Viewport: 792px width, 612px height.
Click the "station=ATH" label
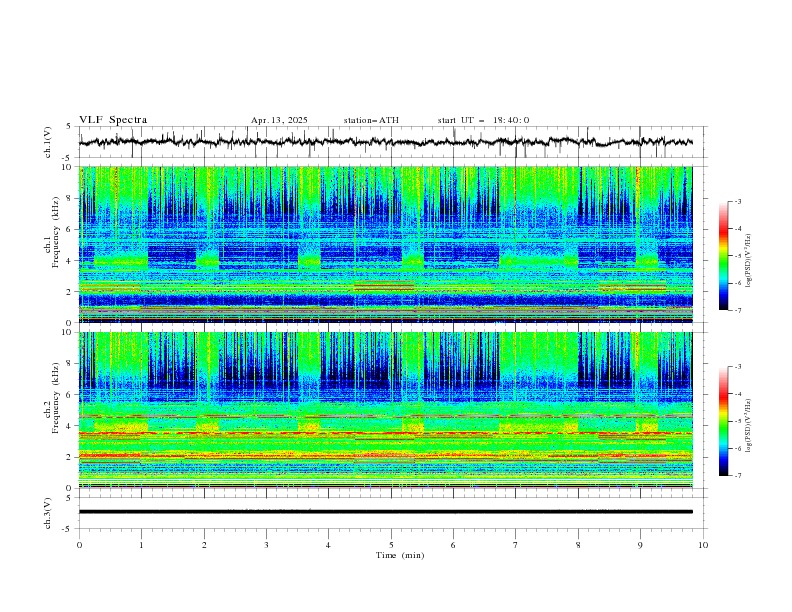[371, 120]
